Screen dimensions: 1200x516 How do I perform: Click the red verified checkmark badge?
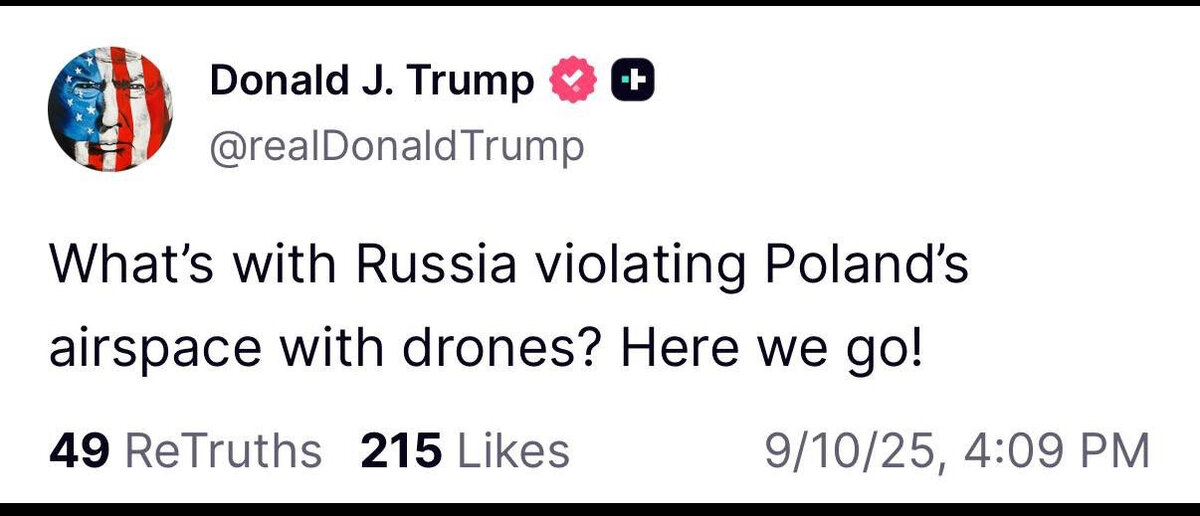tap(572, 80)
